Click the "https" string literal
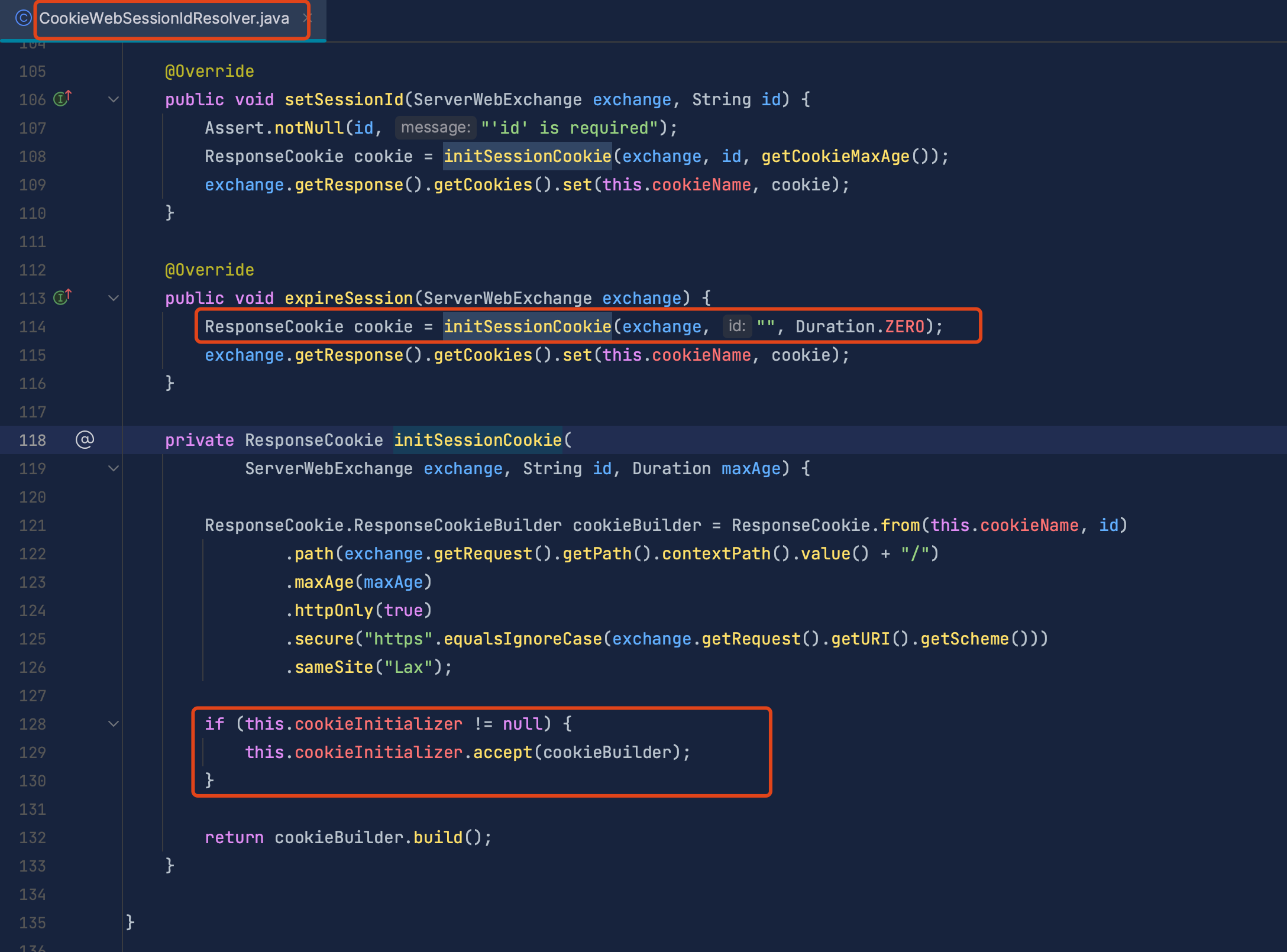Viewport: 1287px width, 952px height. (399, 639)
